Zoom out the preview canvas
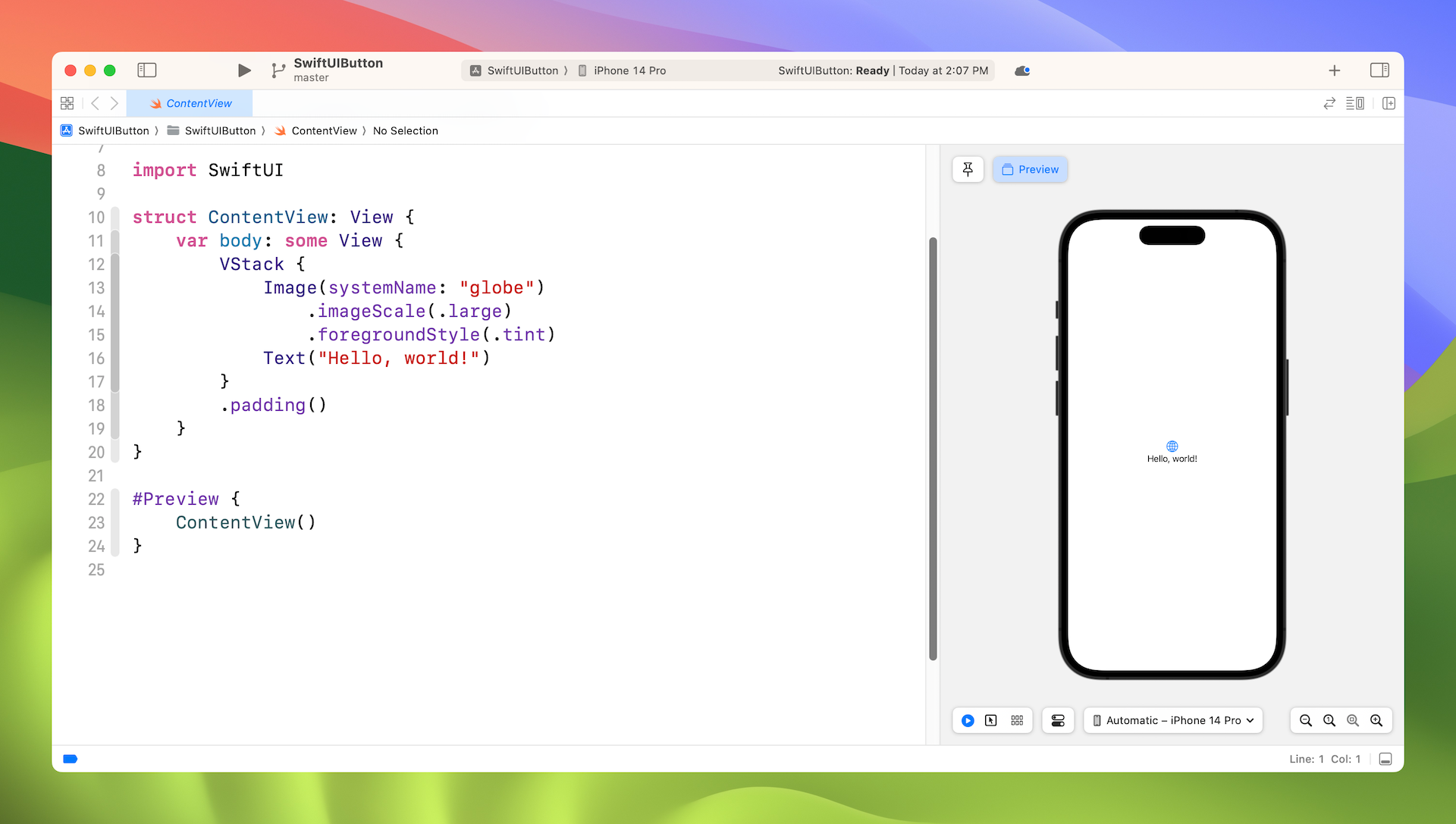Image resolution: width=1456 pixels, height=824 pixels. pyautogui.click(x=1305, y=720)
